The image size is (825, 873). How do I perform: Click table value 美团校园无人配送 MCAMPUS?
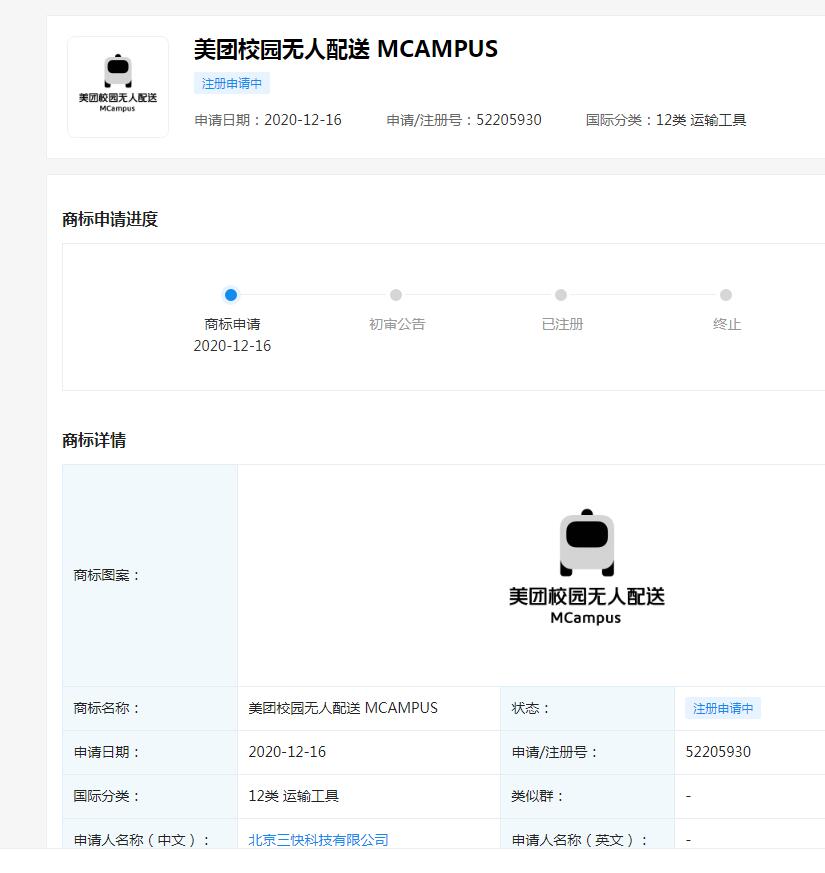pyautogui.click(x=343, y=708)
